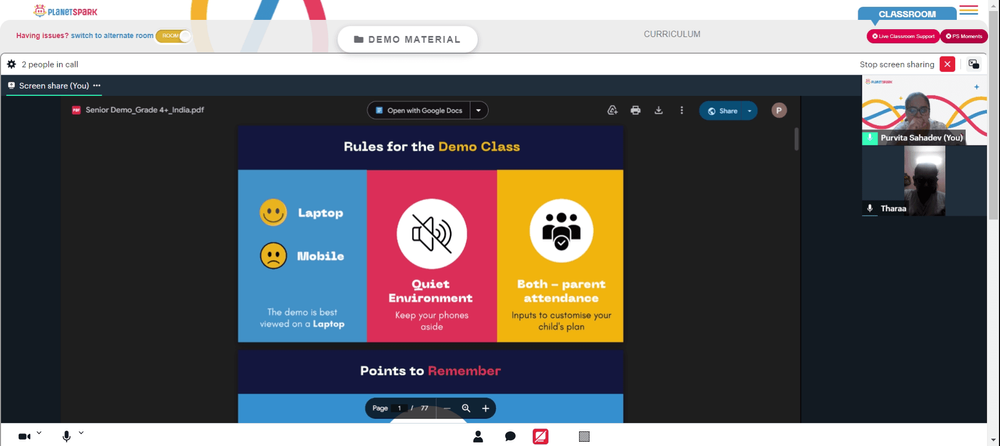Download the PDF file
The width and height of the screenshot is (1000, 446).
658,110
